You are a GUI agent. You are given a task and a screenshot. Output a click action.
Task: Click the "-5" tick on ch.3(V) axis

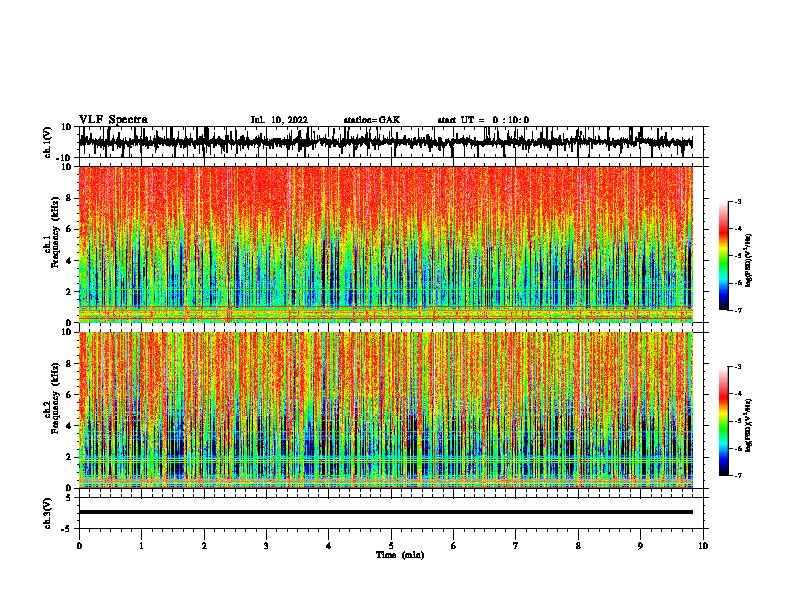(67, 529)
